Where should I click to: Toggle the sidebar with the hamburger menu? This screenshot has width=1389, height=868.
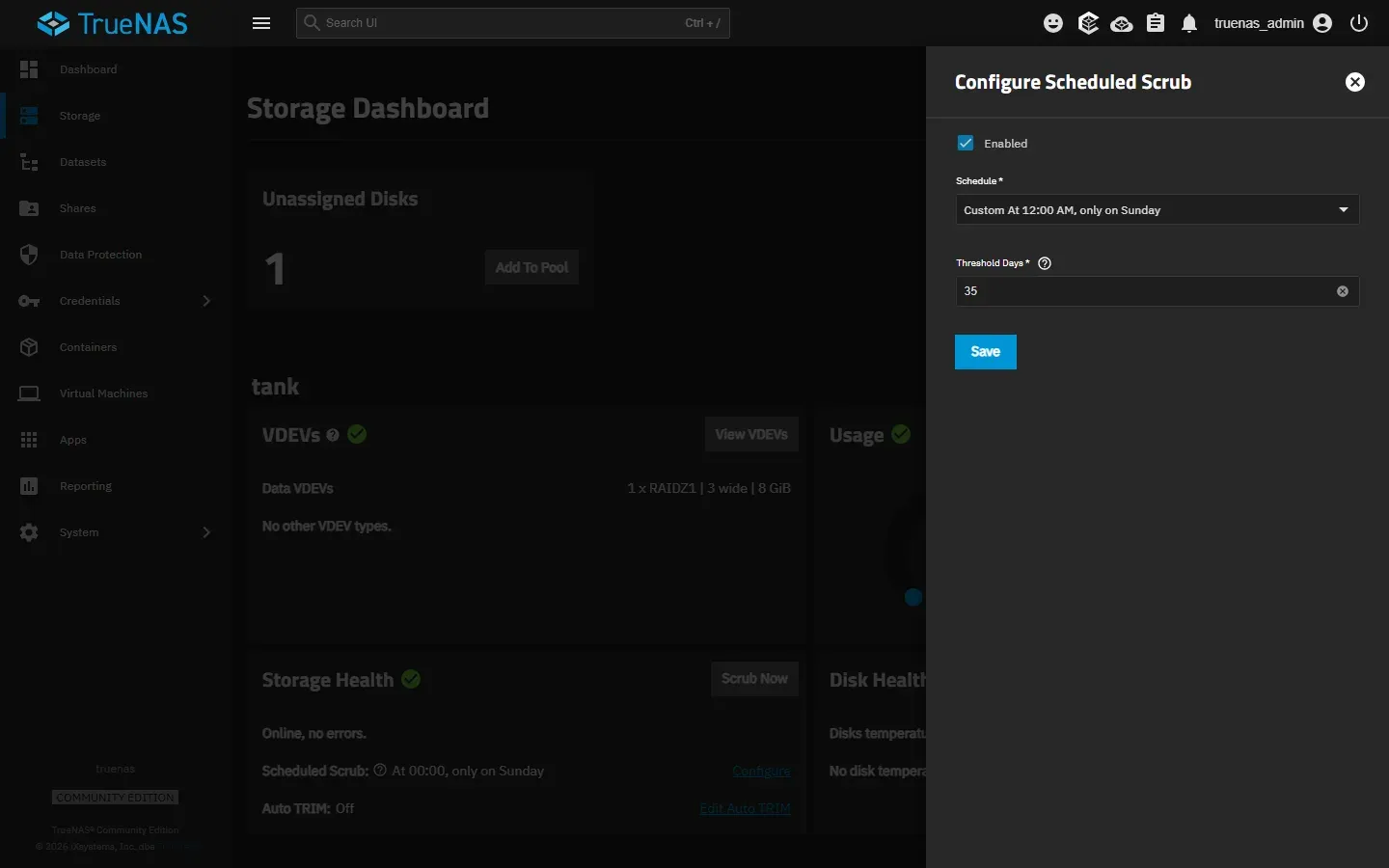pyautogui.click(x=261, y=23)
